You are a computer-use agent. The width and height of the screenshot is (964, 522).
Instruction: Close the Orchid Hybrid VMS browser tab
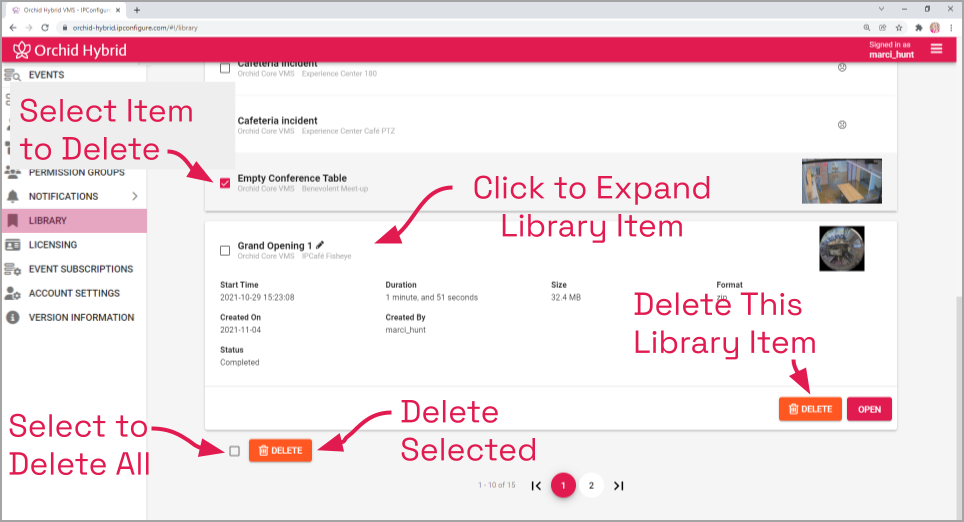click(118, 10)
